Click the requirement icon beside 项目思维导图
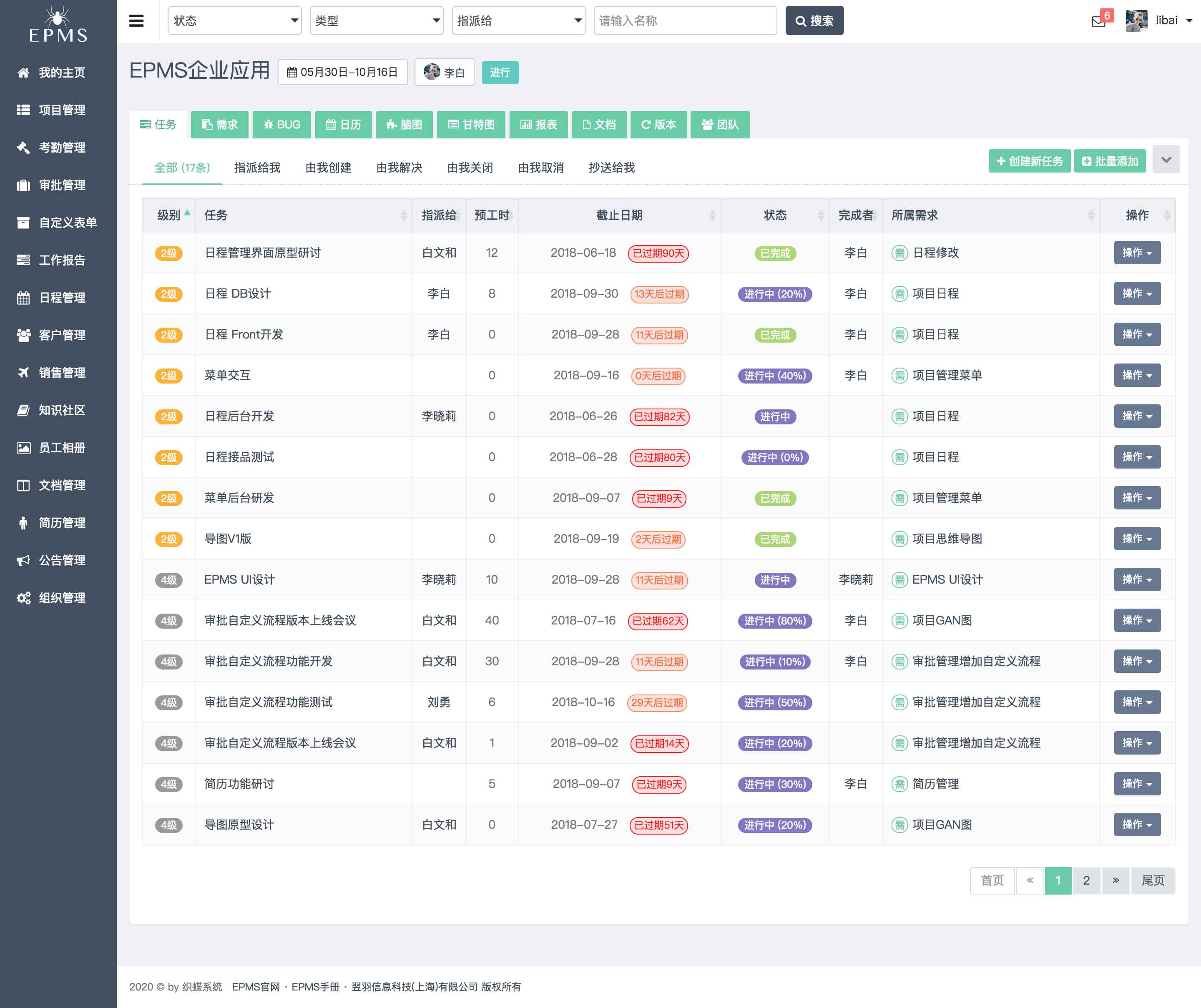Viewport: 1201px width, 1008px height. tap(899, 539)
